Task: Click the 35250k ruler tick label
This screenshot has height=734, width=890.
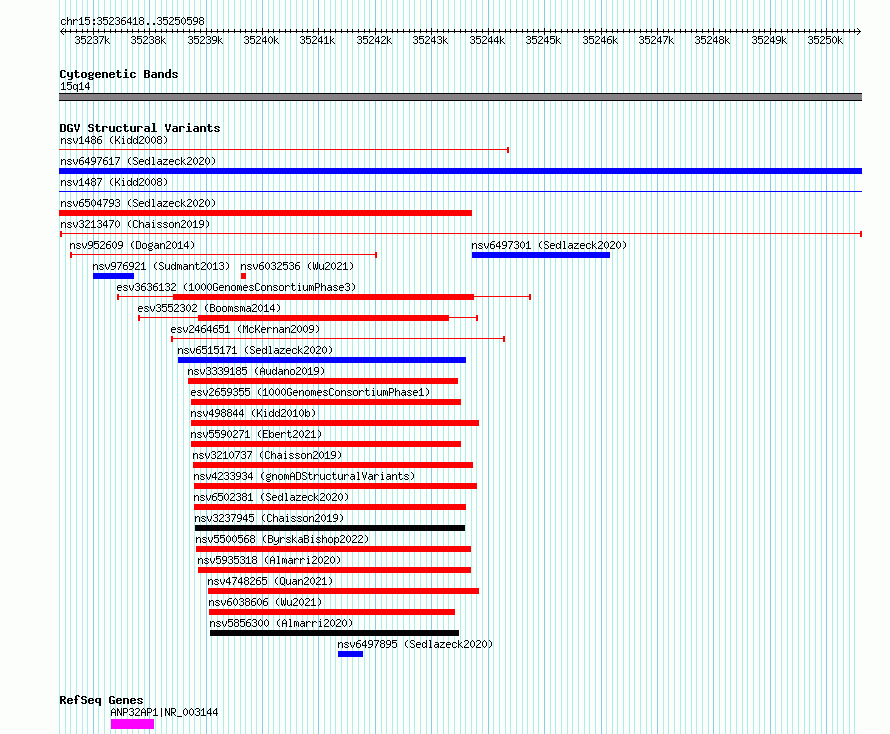Action: click(825, 40)
